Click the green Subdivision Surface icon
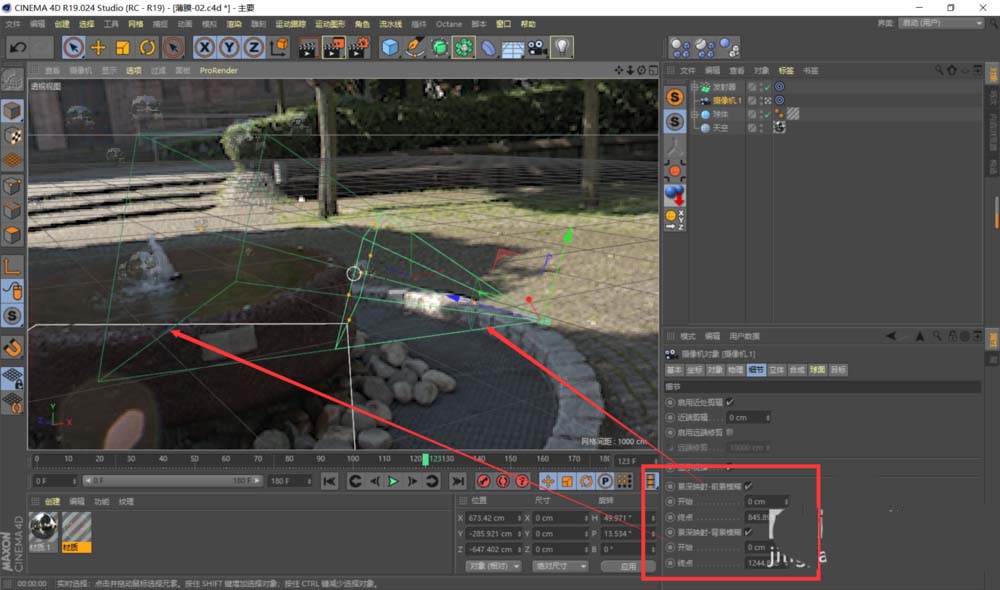Image resolution: width=1000 pixels, height=590 pixels. [x=439, y=47]
